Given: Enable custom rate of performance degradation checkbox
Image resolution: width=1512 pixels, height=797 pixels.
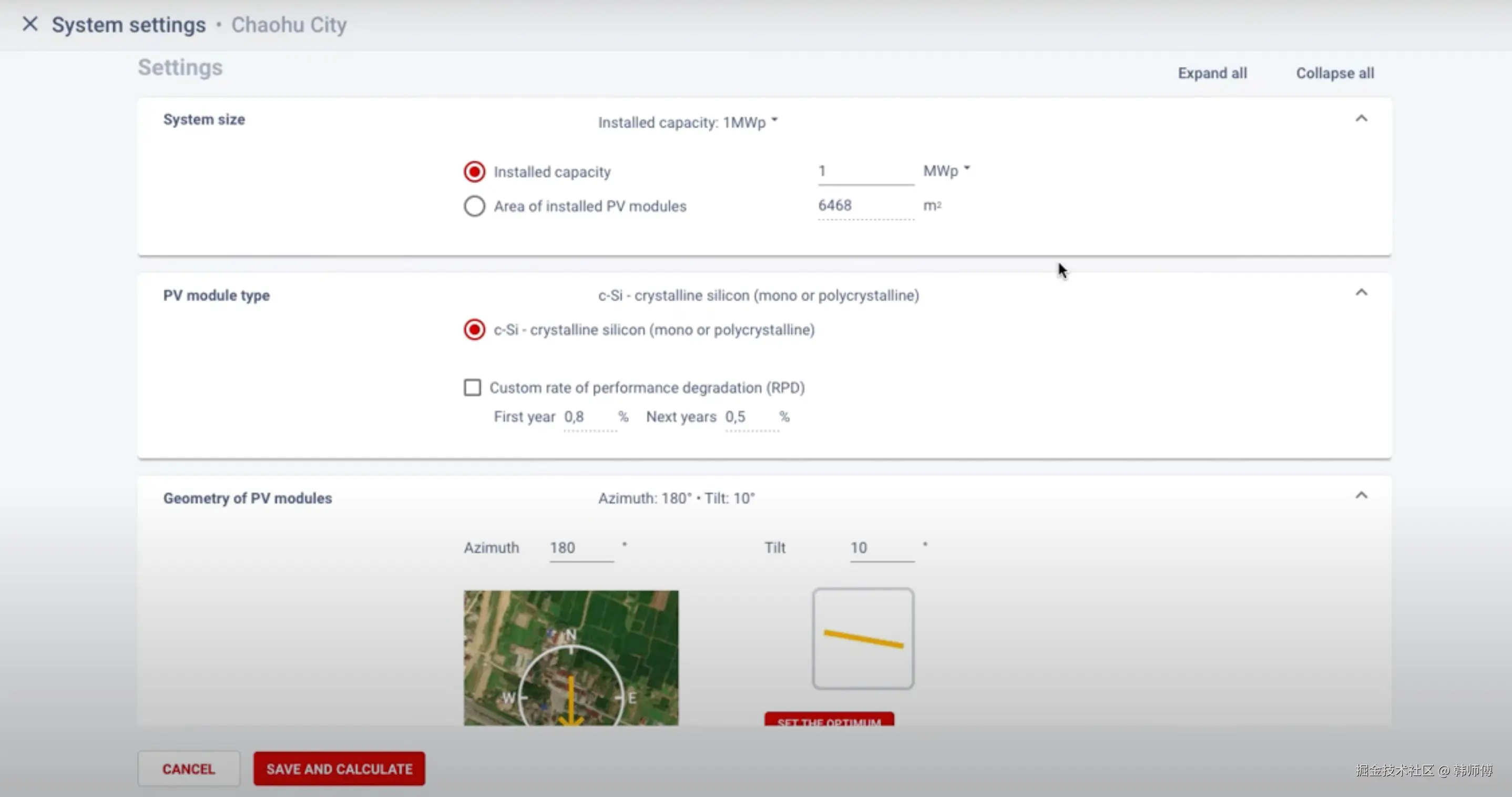Looking at the screenshot, I should point(473,387).
